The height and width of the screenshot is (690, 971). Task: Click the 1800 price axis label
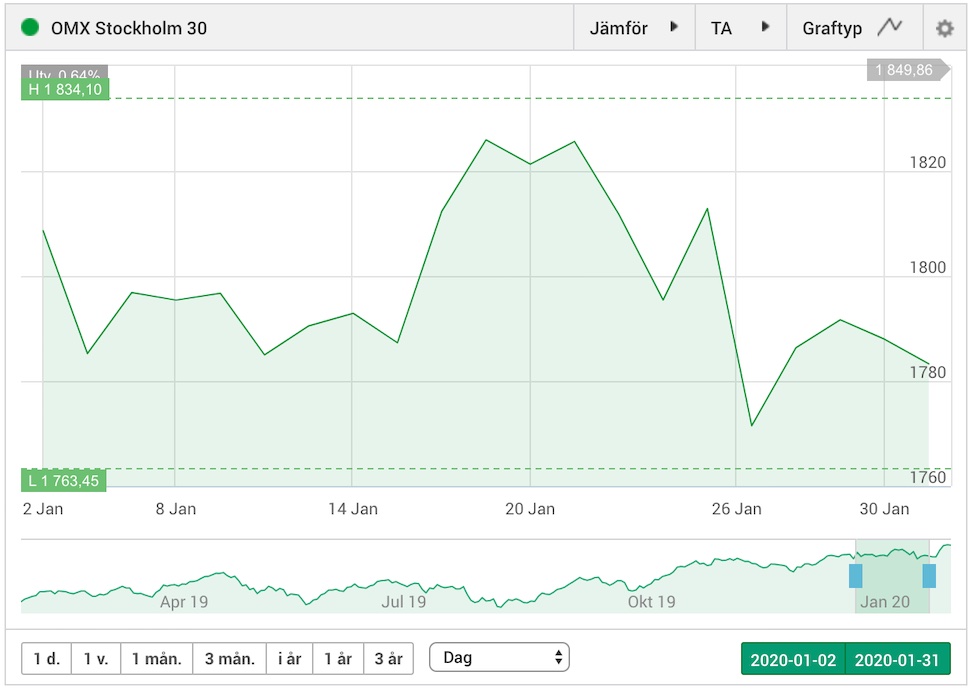pyautogui.click(x=928, y=268)
